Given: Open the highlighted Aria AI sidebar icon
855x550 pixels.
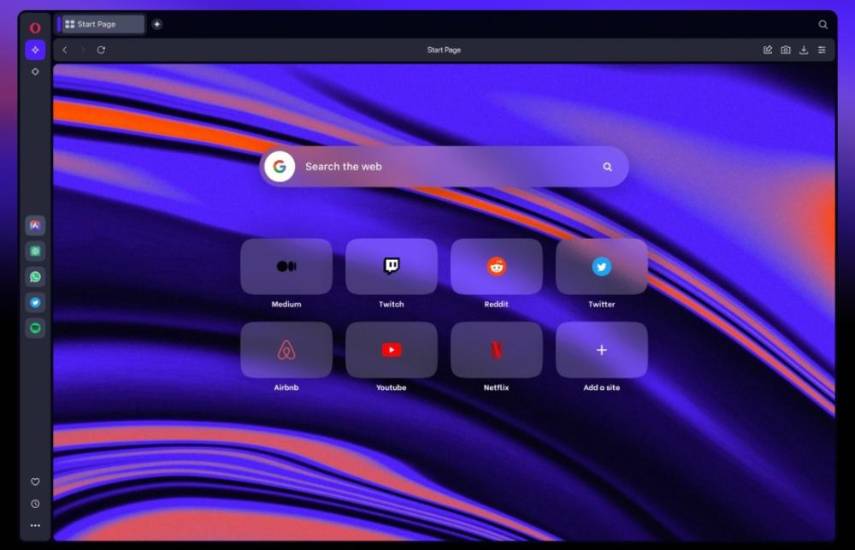Looking at the screenshot, I should coord(35,50).
